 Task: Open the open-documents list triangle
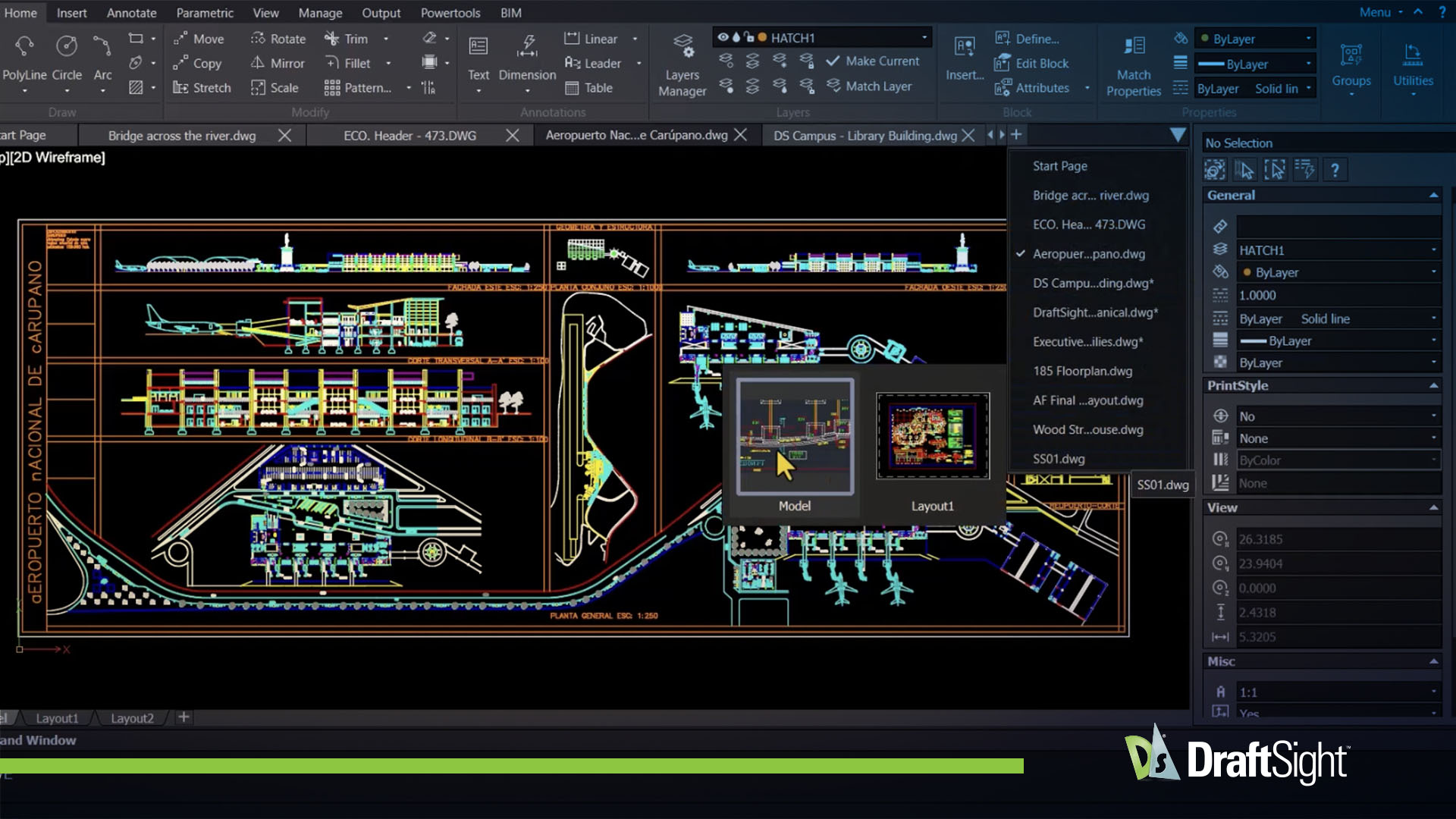(1178, 135)
